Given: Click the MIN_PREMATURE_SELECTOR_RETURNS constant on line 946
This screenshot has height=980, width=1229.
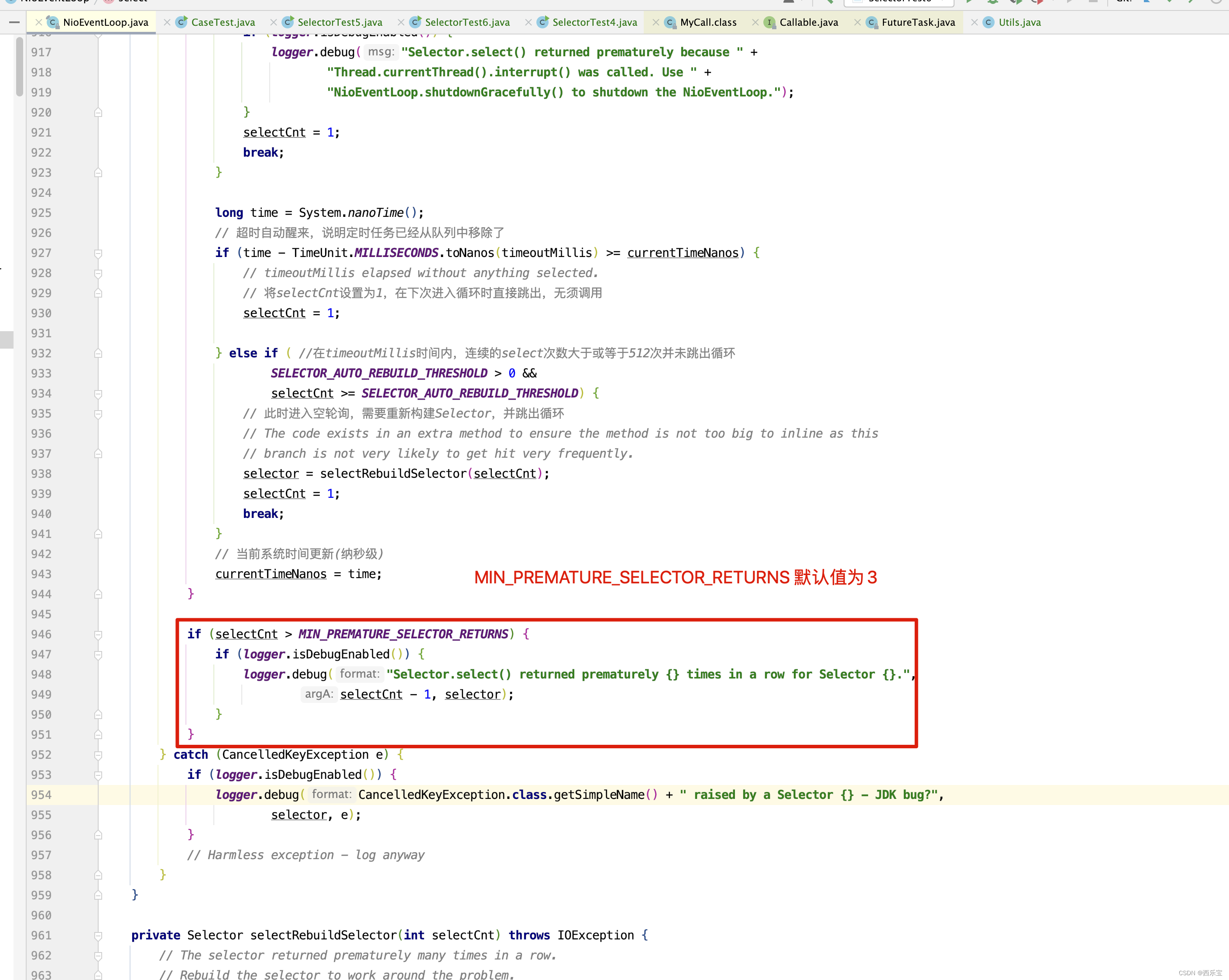Looking at the screenshot, I should point(403,634).
